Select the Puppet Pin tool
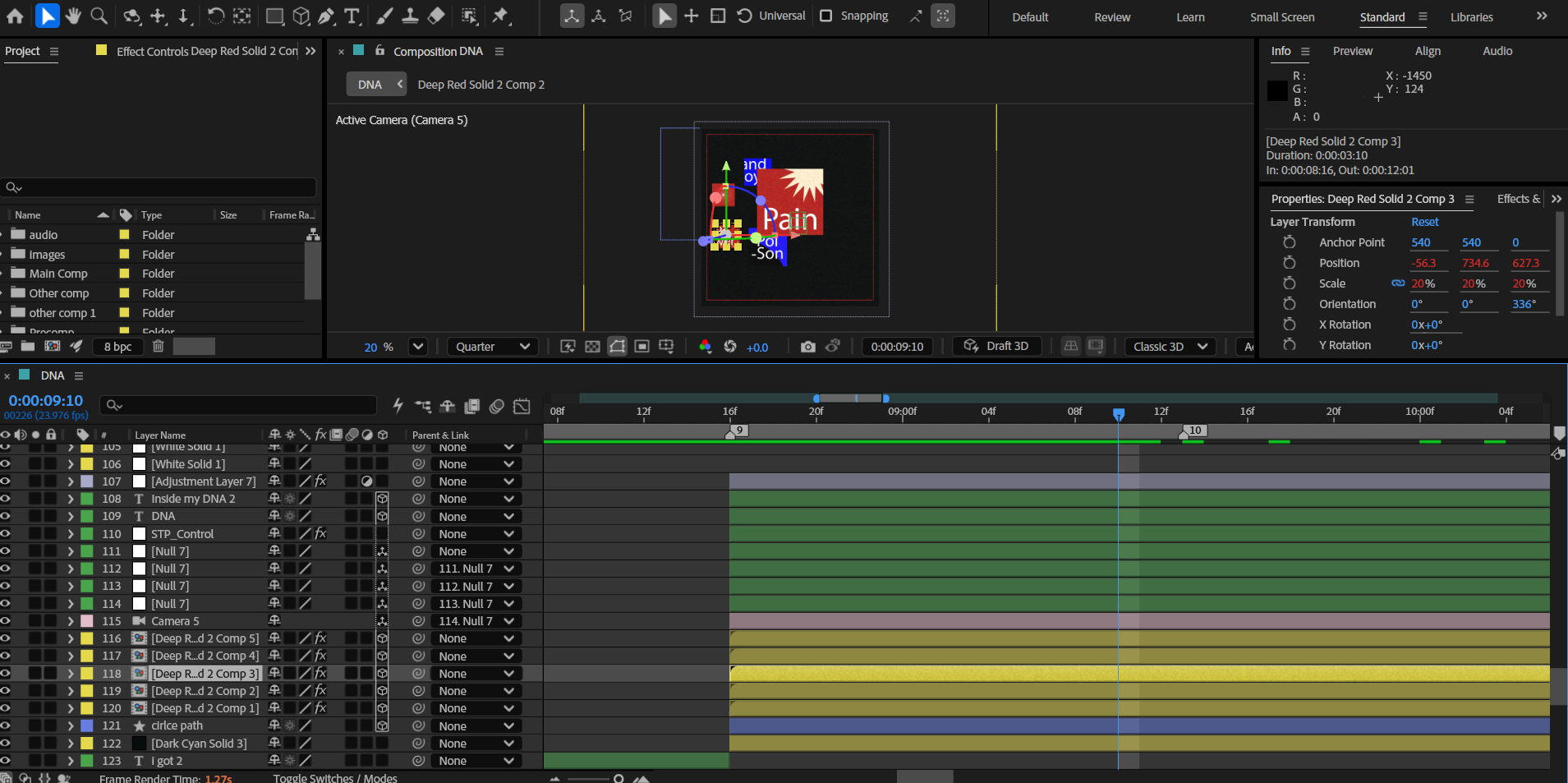The image size is (1568, 783). tap(499, 16)
